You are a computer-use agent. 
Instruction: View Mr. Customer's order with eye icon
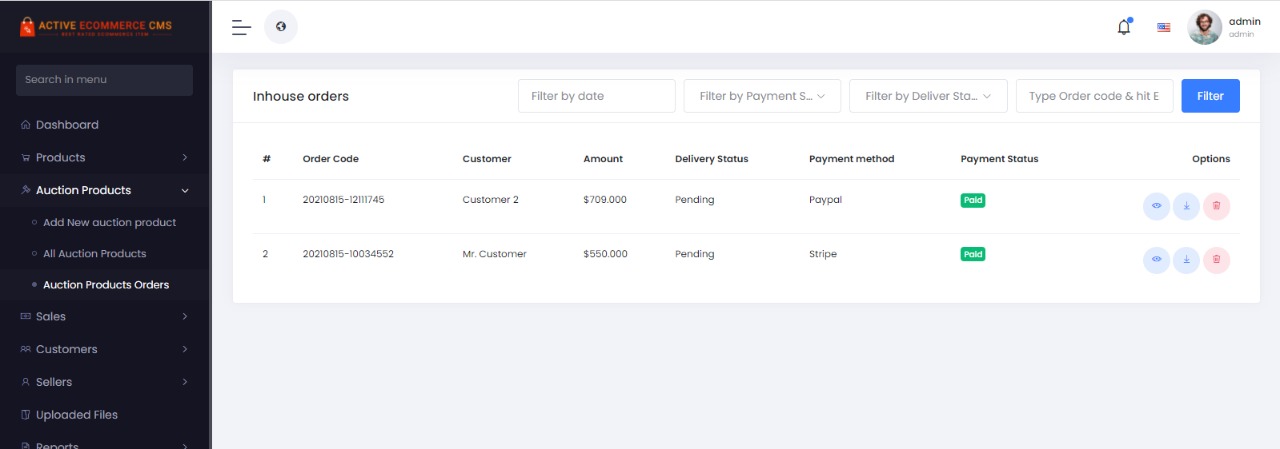click(1156, 260)
